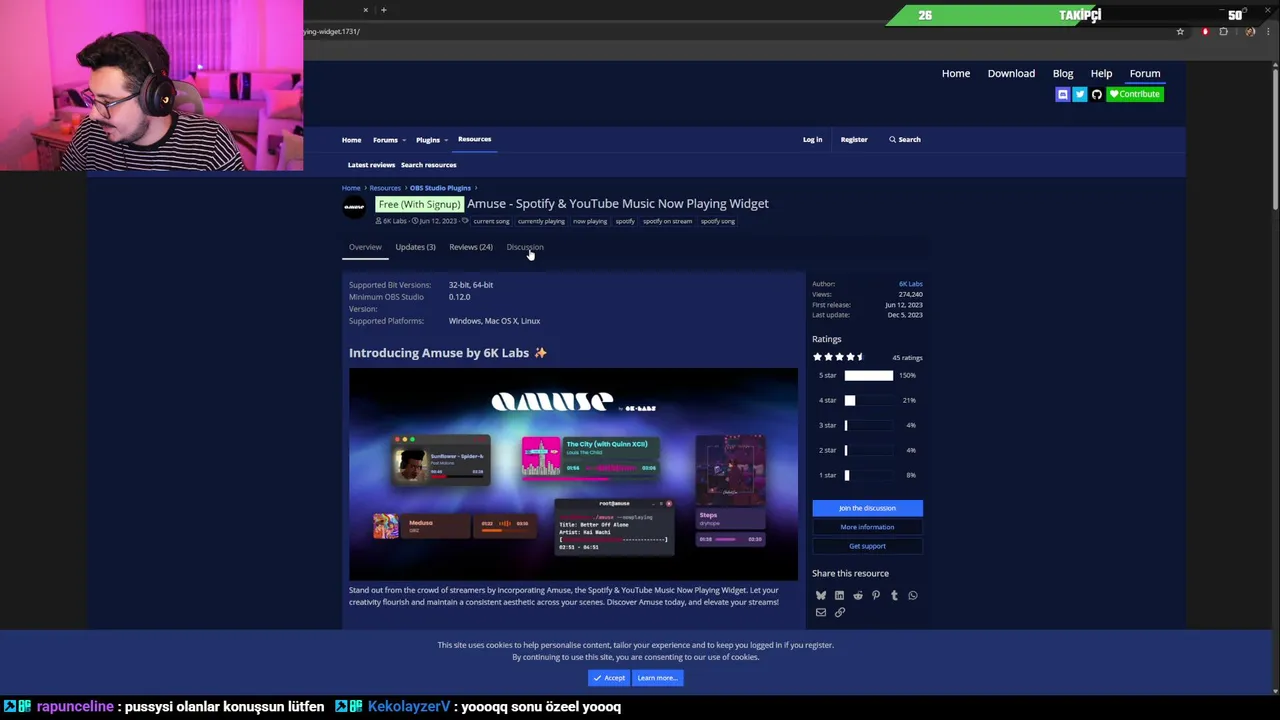
Task: Click the Resources breadcrumb link
Action: [x=385, y=188]
